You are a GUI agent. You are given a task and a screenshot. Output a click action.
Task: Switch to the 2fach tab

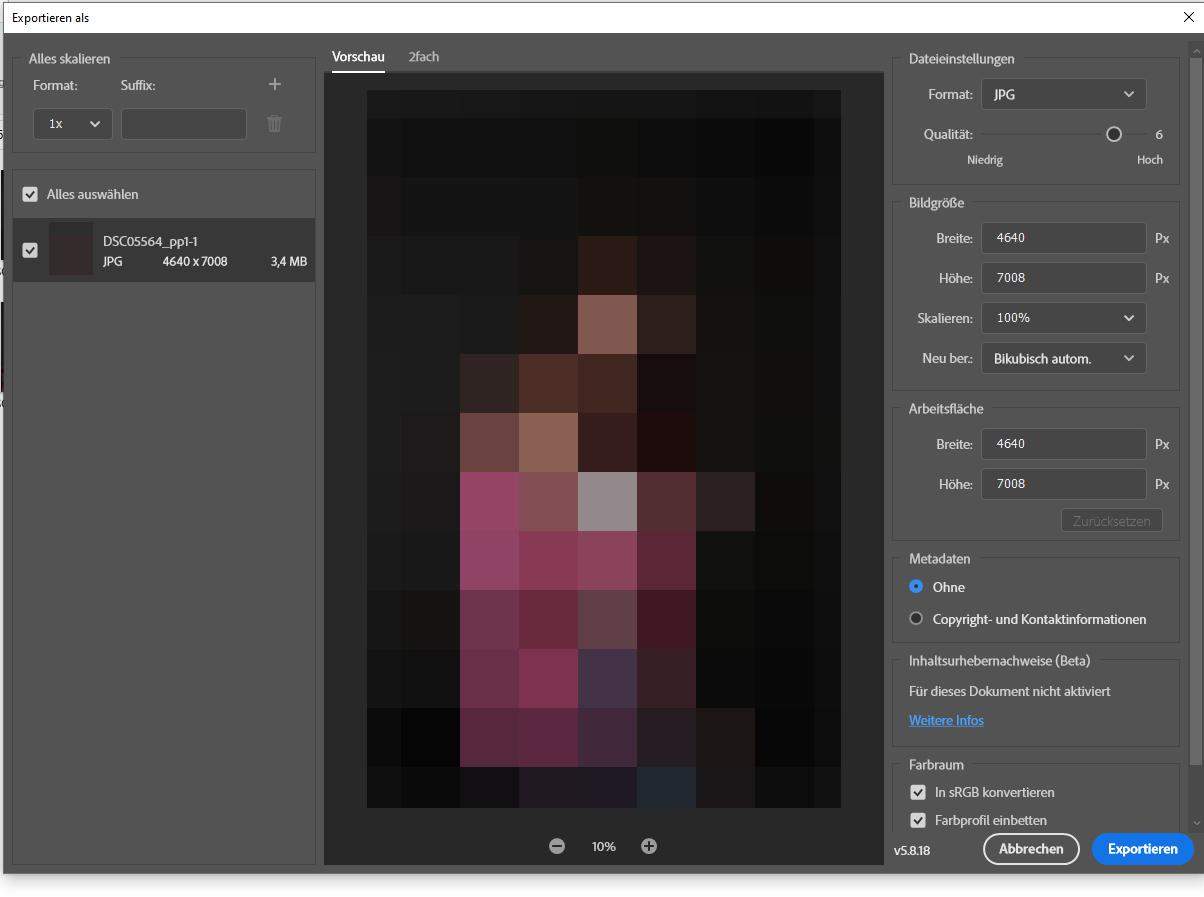[x=424, y=57]
